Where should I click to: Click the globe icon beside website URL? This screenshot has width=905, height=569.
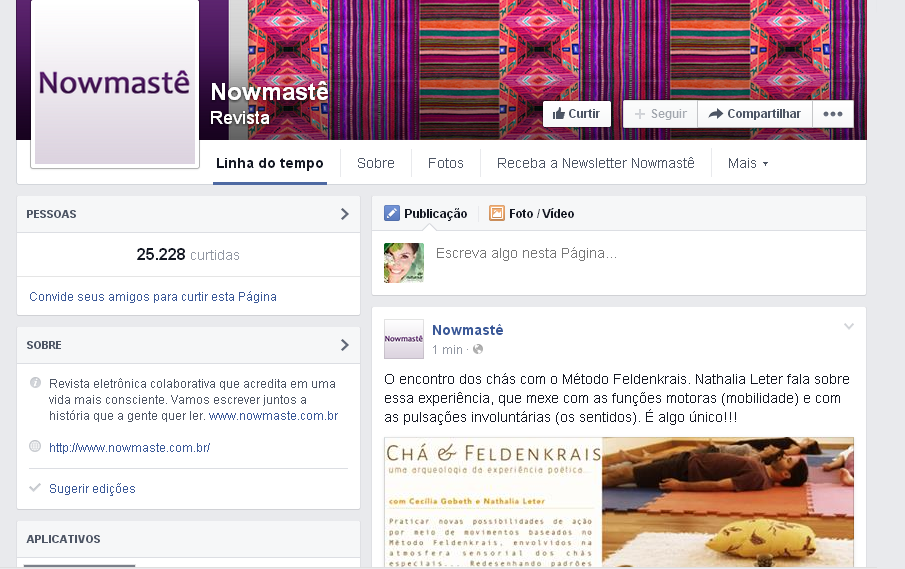point(35,446)
